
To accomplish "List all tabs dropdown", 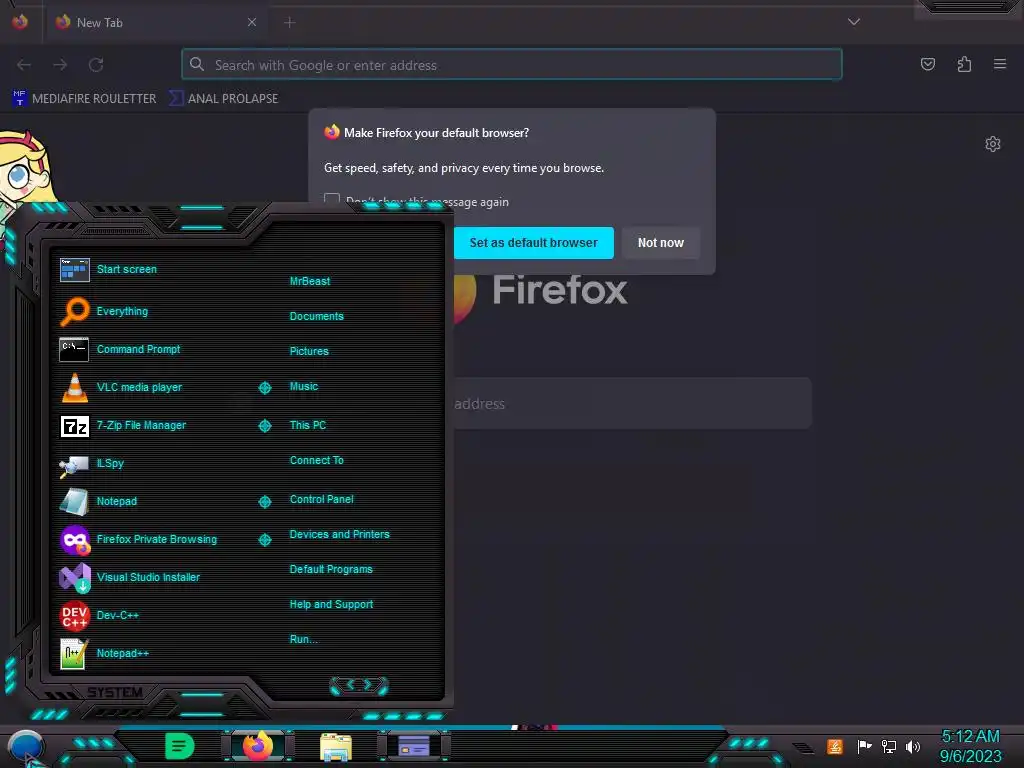I will tap(854, 22).
